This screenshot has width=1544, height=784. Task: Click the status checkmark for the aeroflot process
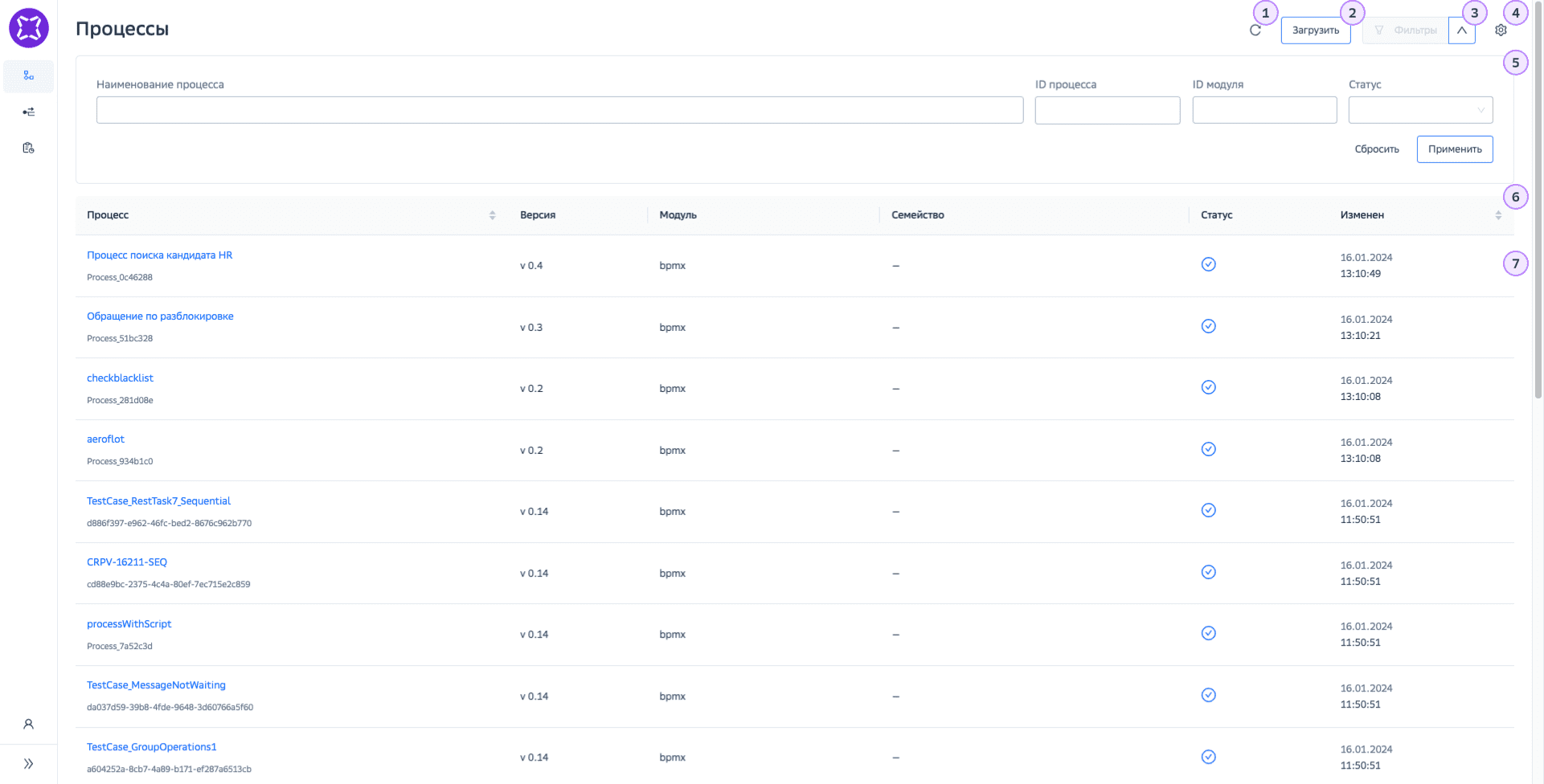coord(1208,449)
